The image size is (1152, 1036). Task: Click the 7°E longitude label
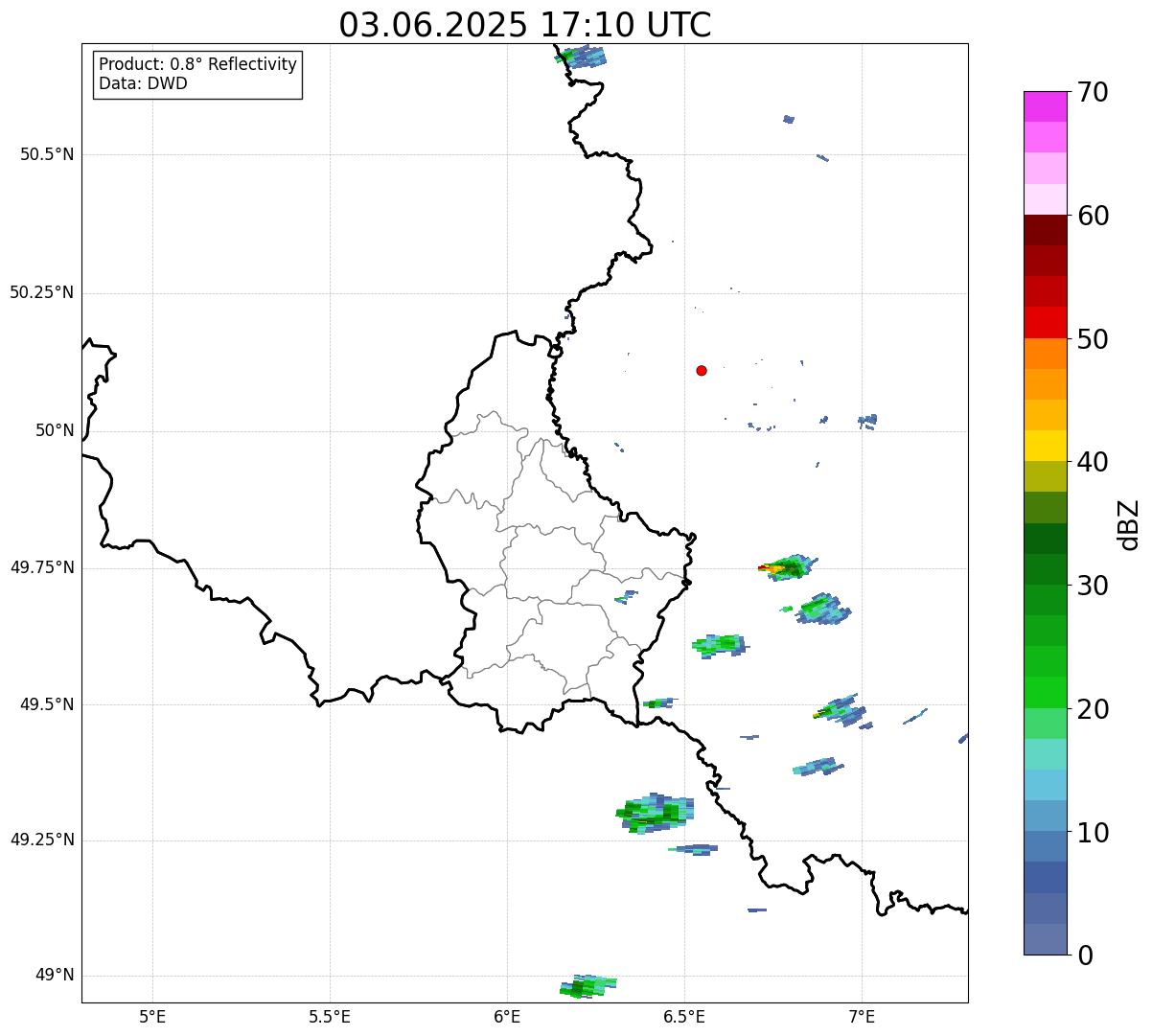[x=862, y=1016]
